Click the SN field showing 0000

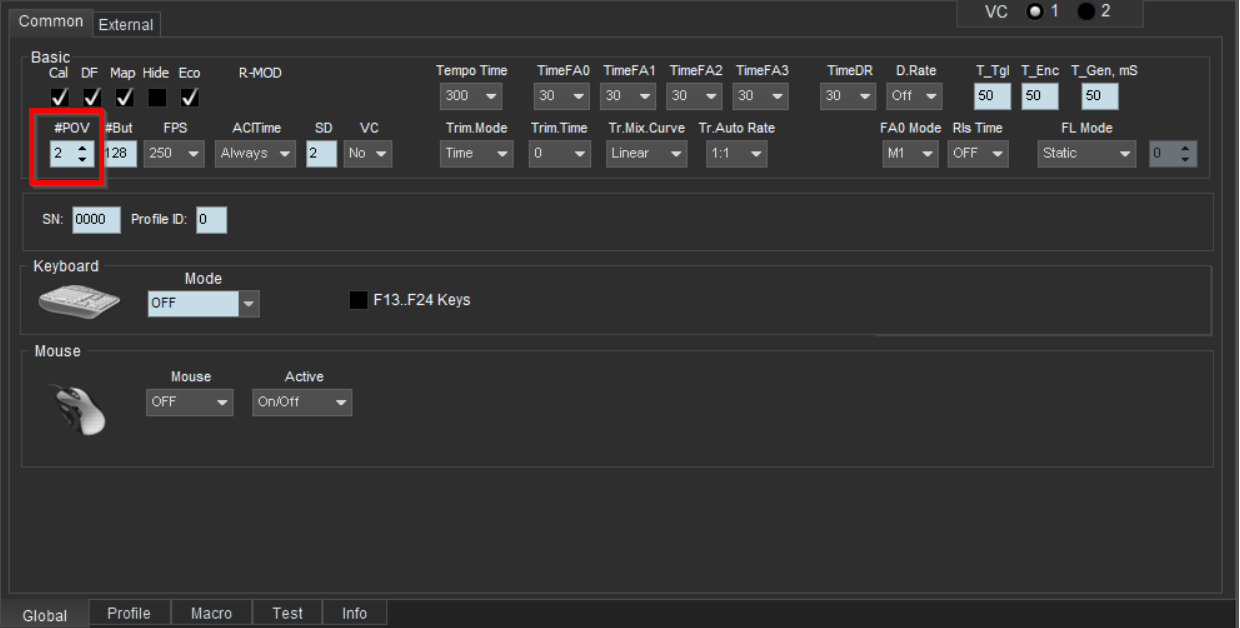[x=96, y=220]
